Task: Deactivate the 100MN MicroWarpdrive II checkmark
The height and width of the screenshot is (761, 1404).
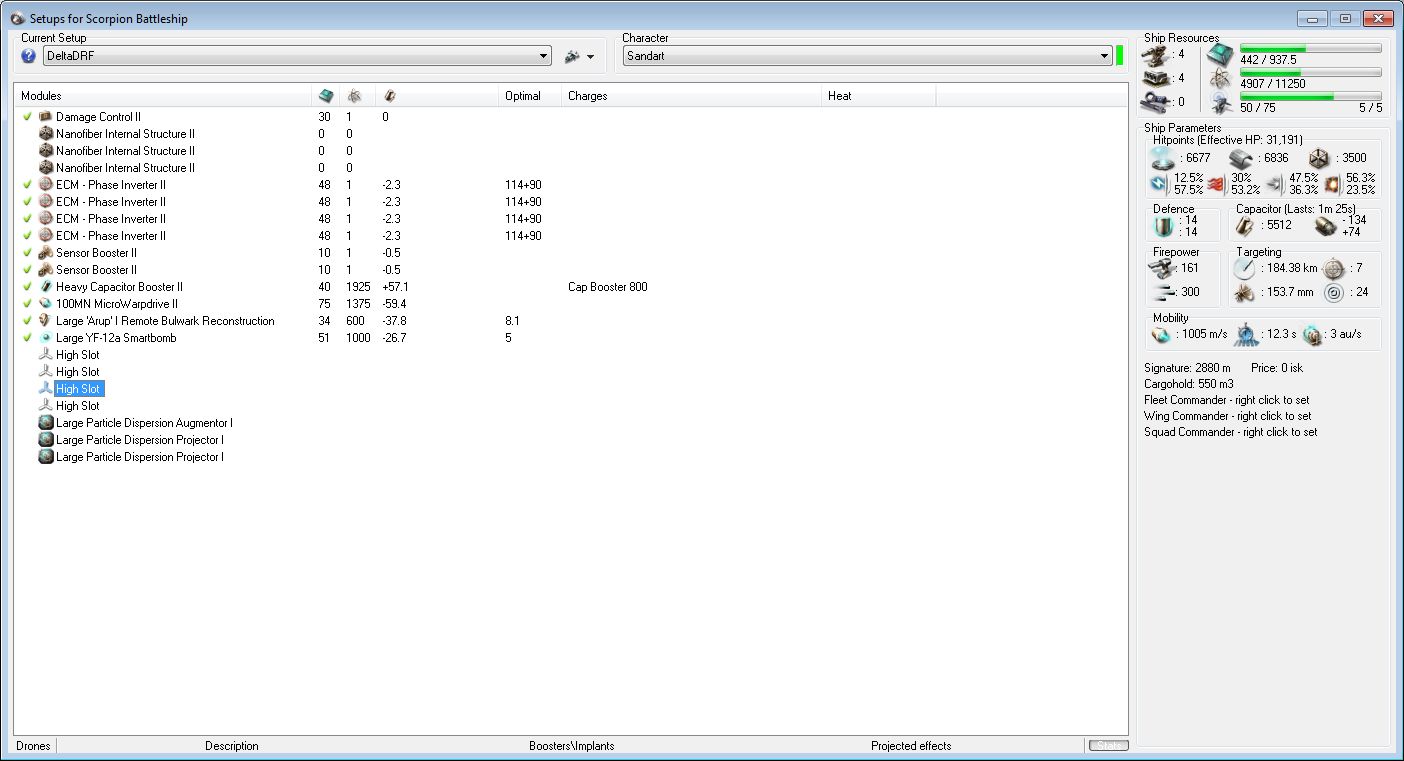Action: [28, 304]
